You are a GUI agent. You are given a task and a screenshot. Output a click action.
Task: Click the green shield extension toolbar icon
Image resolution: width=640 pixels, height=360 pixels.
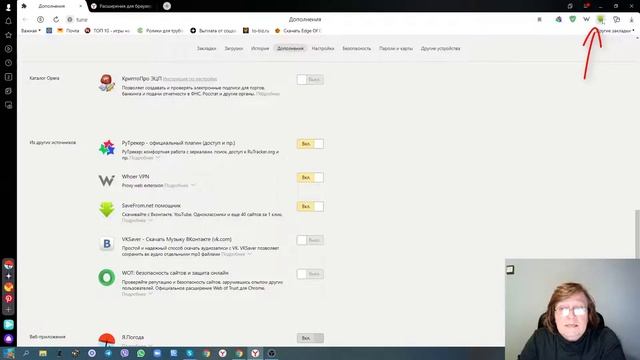(573, 19)
